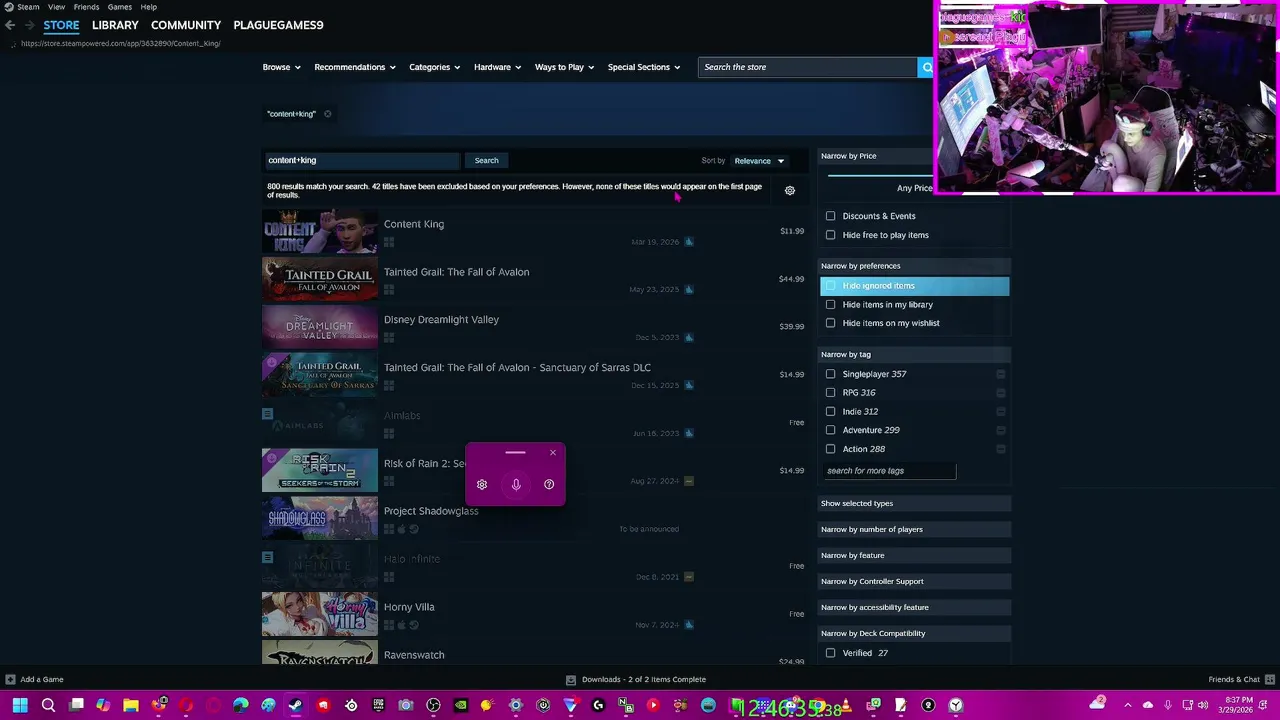This screenshot has height=720, width=1280.
Task: Open PLAGUEGAMES9 profile tab
Action: click(278, 25)
